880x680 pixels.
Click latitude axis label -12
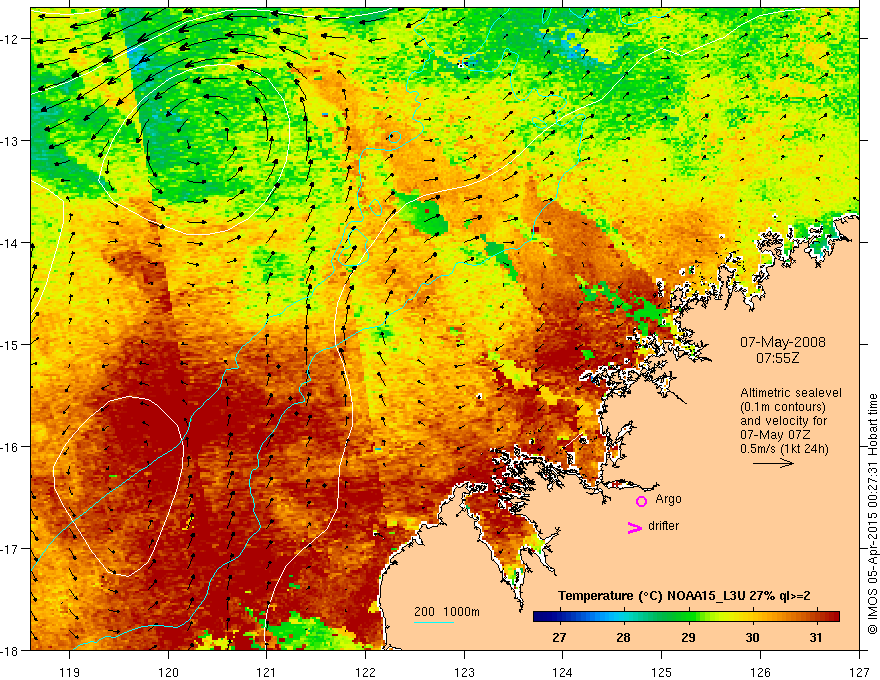tap(10, 39)
